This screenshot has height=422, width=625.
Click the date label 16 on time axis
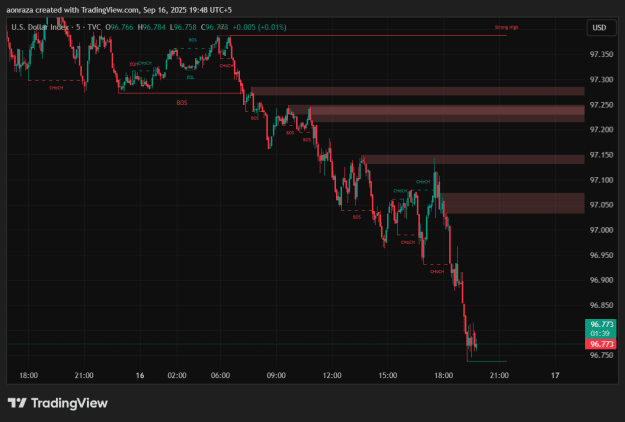pyautogui.click(x=140, y=375)
